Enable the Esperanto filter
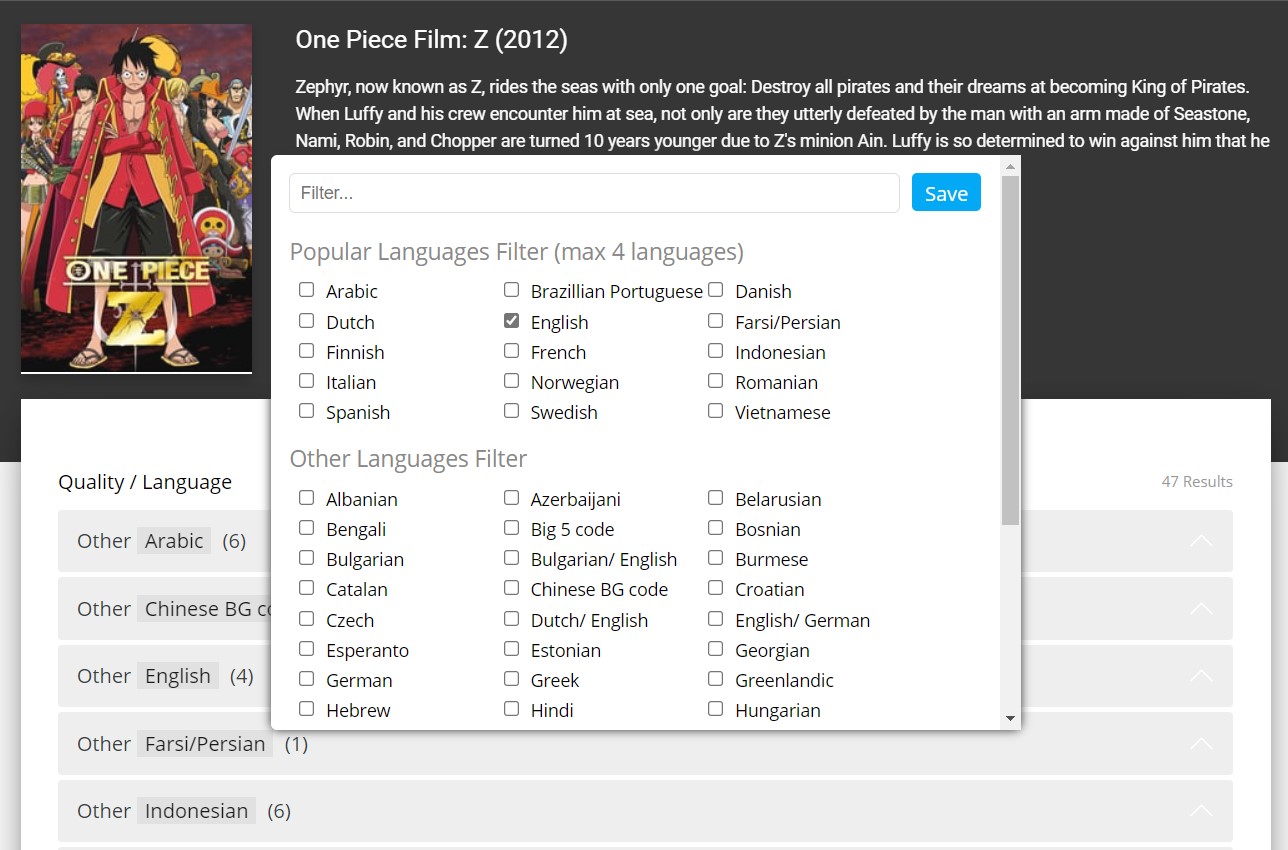The image size is (1288, 850). point(306,648)
